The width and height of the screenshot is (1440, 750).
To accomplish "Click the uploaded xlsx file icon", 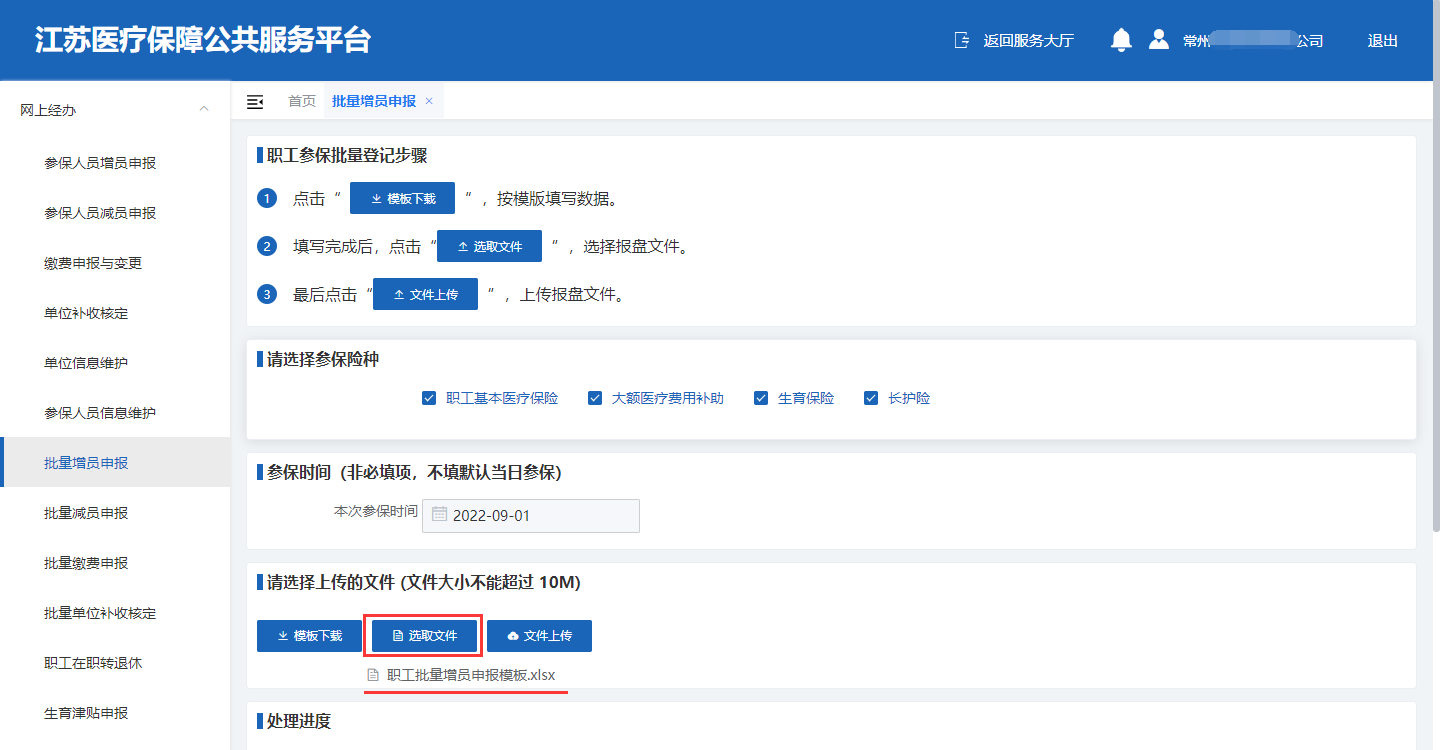I will (373, 675).
